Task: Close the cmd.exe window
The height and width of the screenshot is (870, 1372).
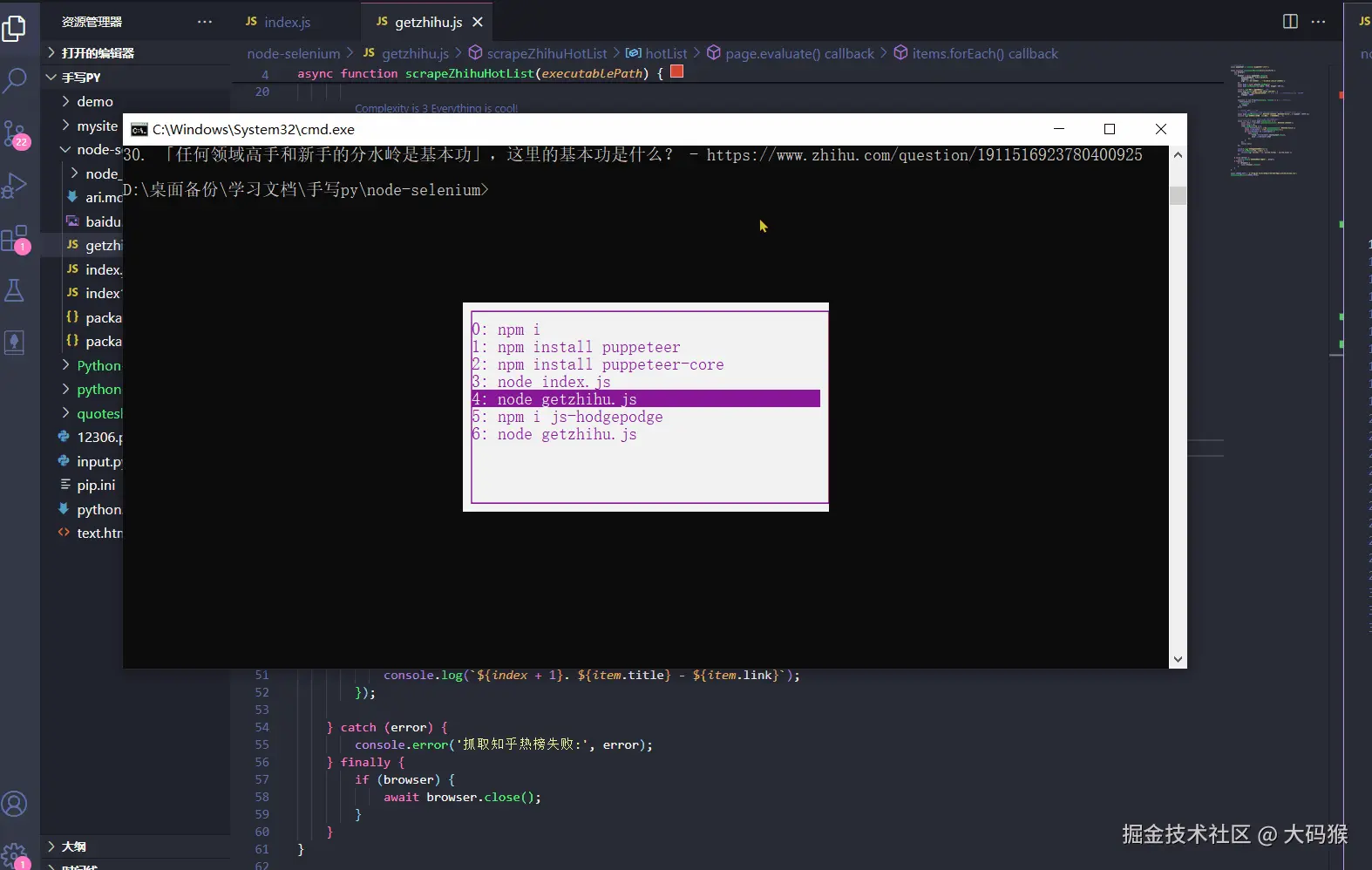Action: (x=1161, y=129)
